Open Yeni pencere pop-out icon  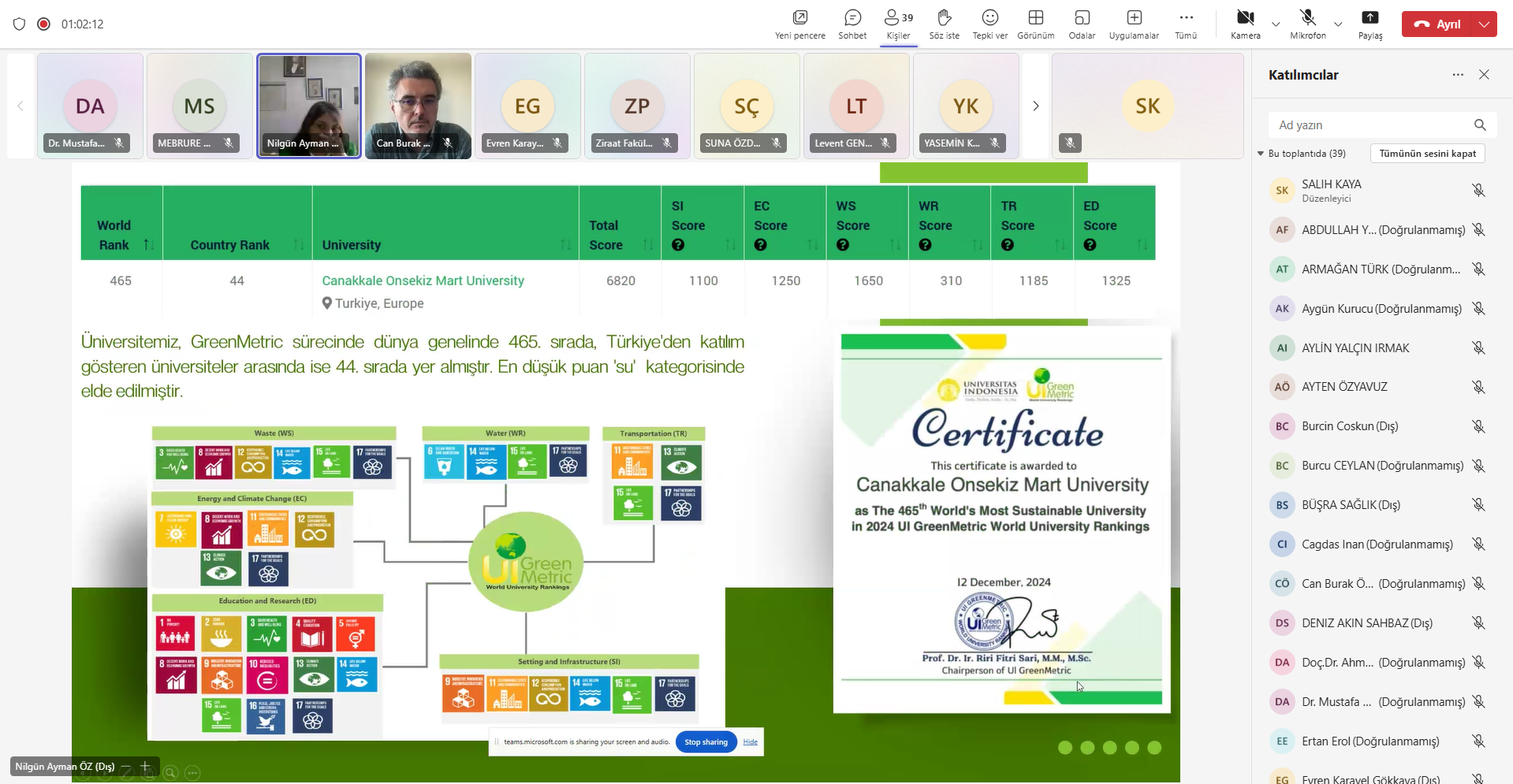799,24
